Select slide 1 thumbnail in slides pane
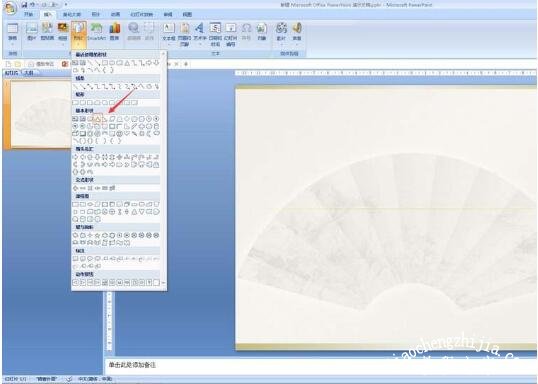 click(41, 114)
